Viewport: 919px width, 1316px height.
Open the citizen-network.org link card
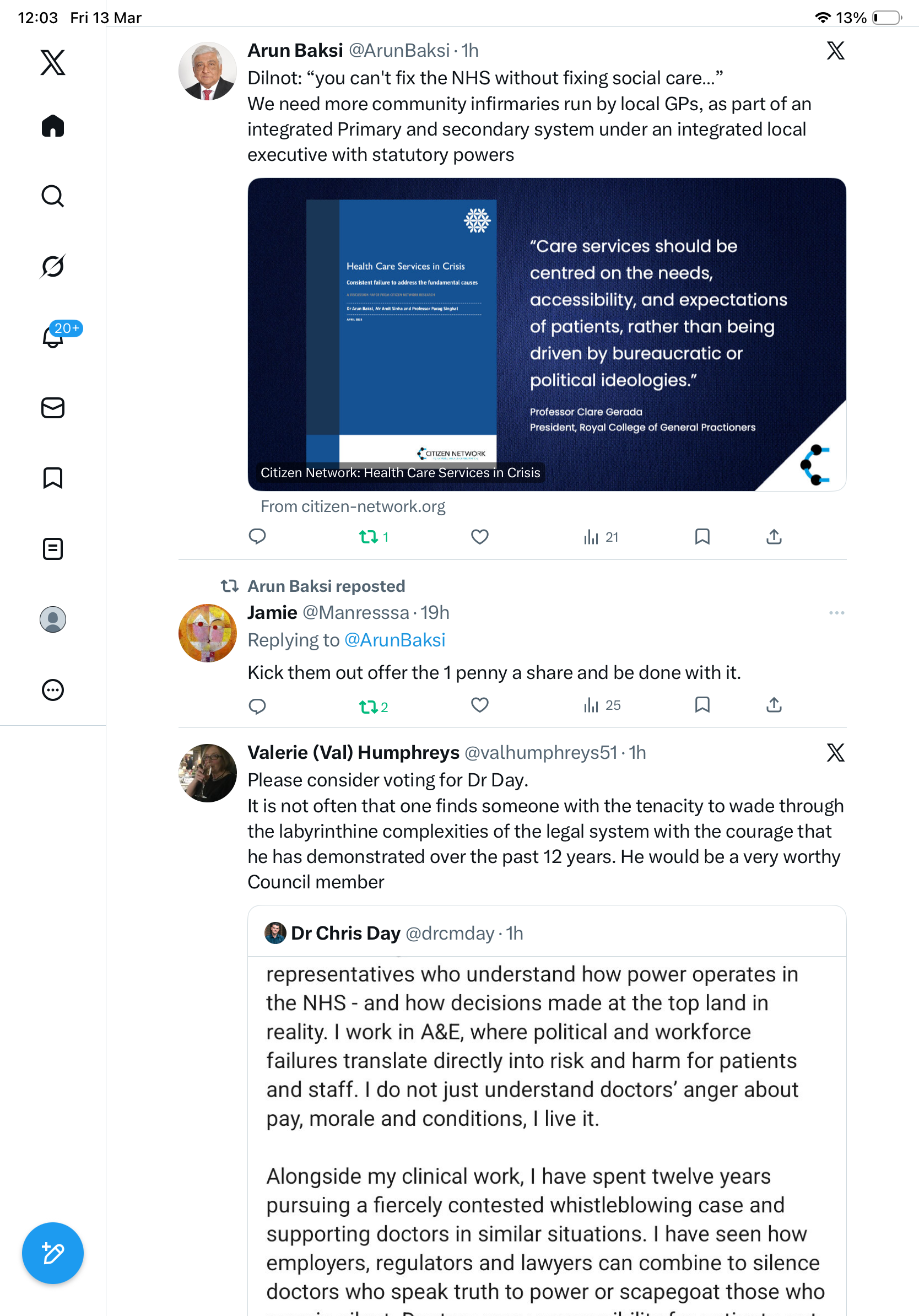(x=547, y=334)
